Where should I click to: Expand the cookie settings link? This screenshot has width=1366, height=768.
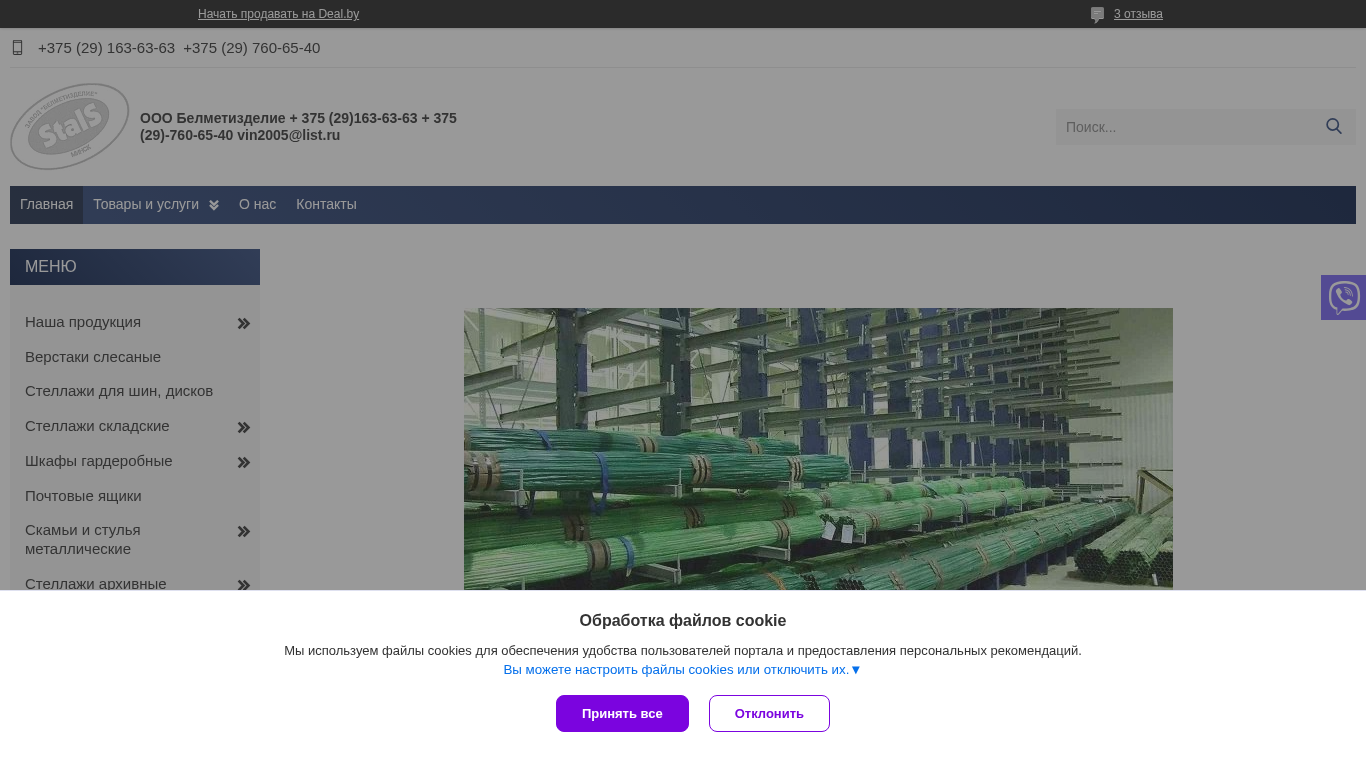(x=682, y=670)
